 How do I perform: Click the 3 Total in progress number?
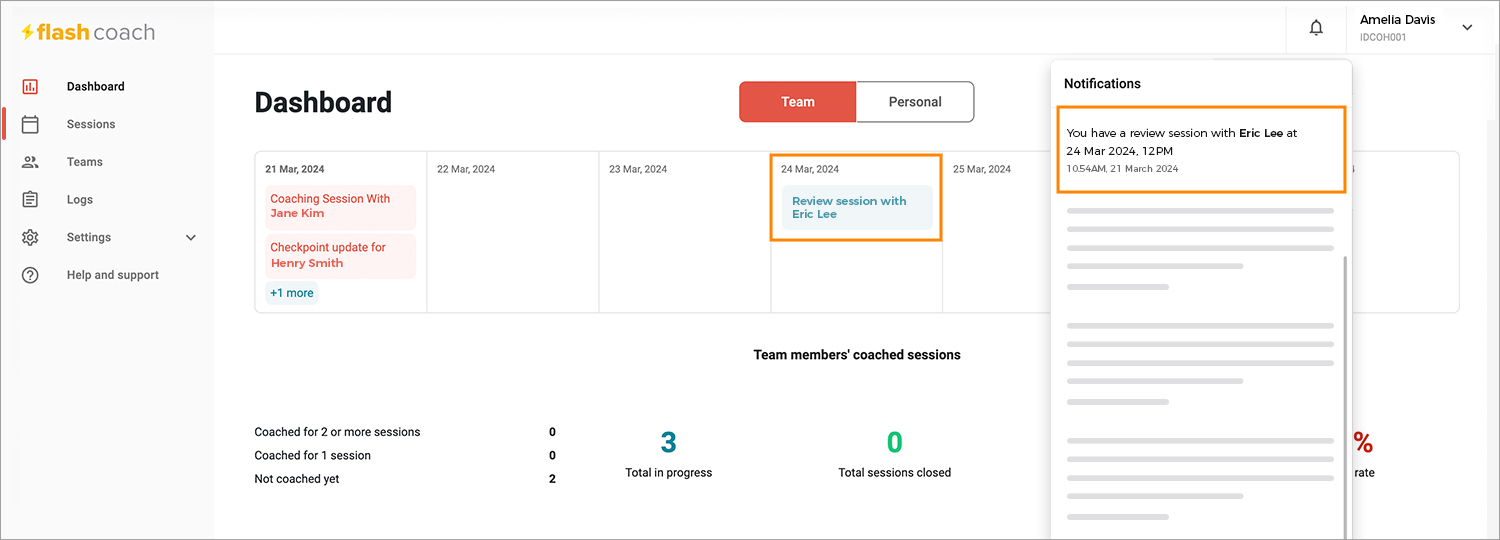669,442
